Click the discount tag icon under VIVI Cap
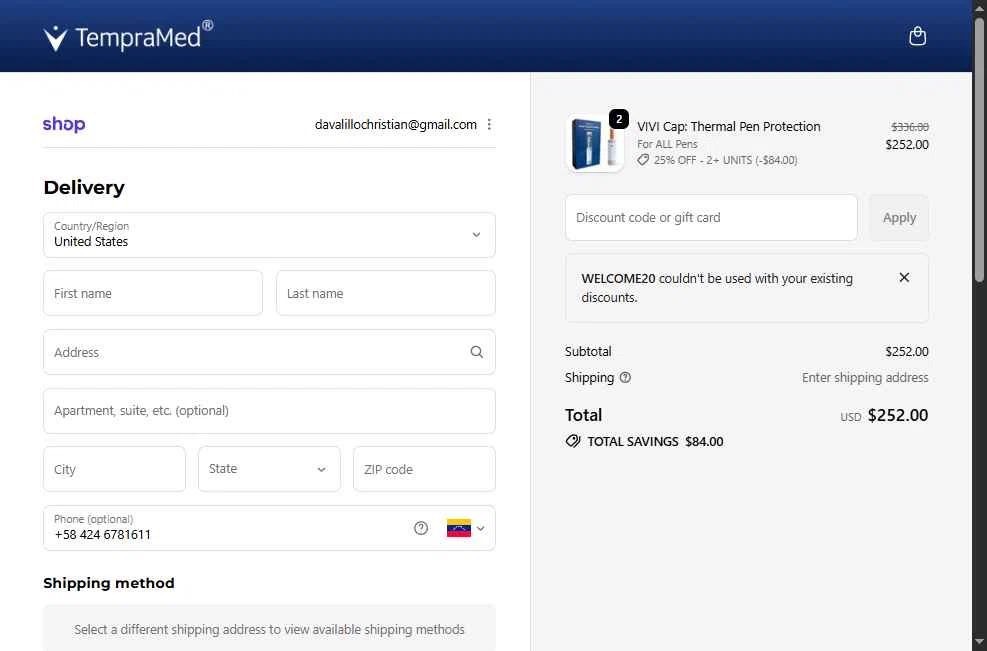The width and height of the screenshot is (987, 651). [x=643, y=160]
